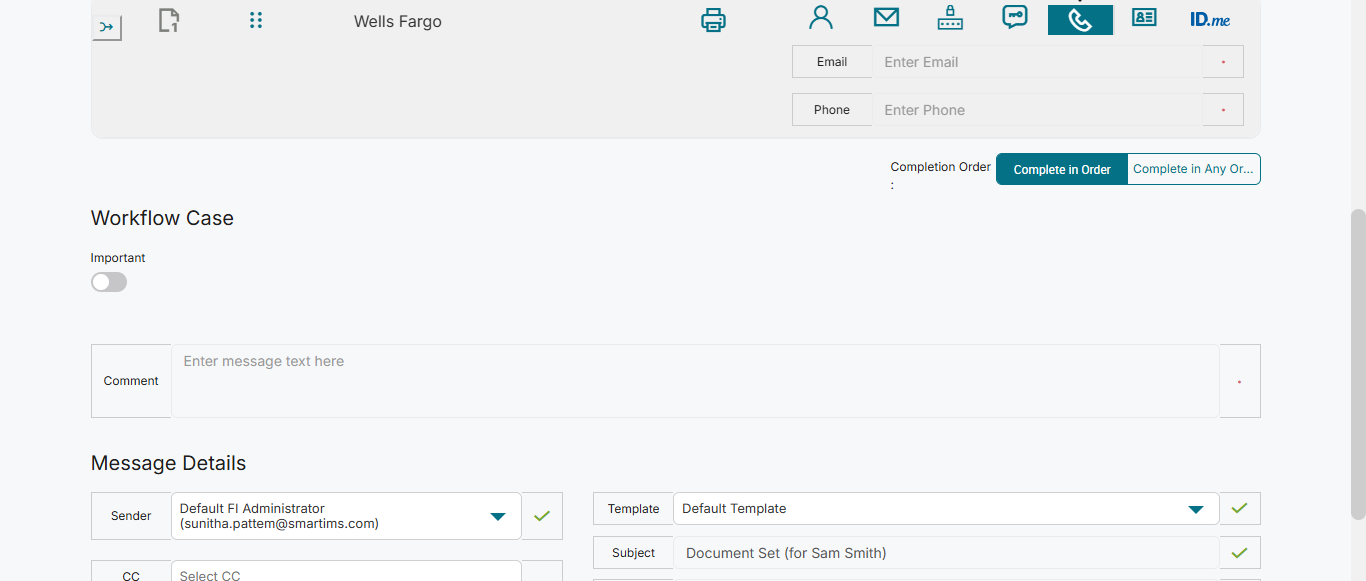Open the document page icon
Screen dimensions: 1366x581
(x=169, y=20)
